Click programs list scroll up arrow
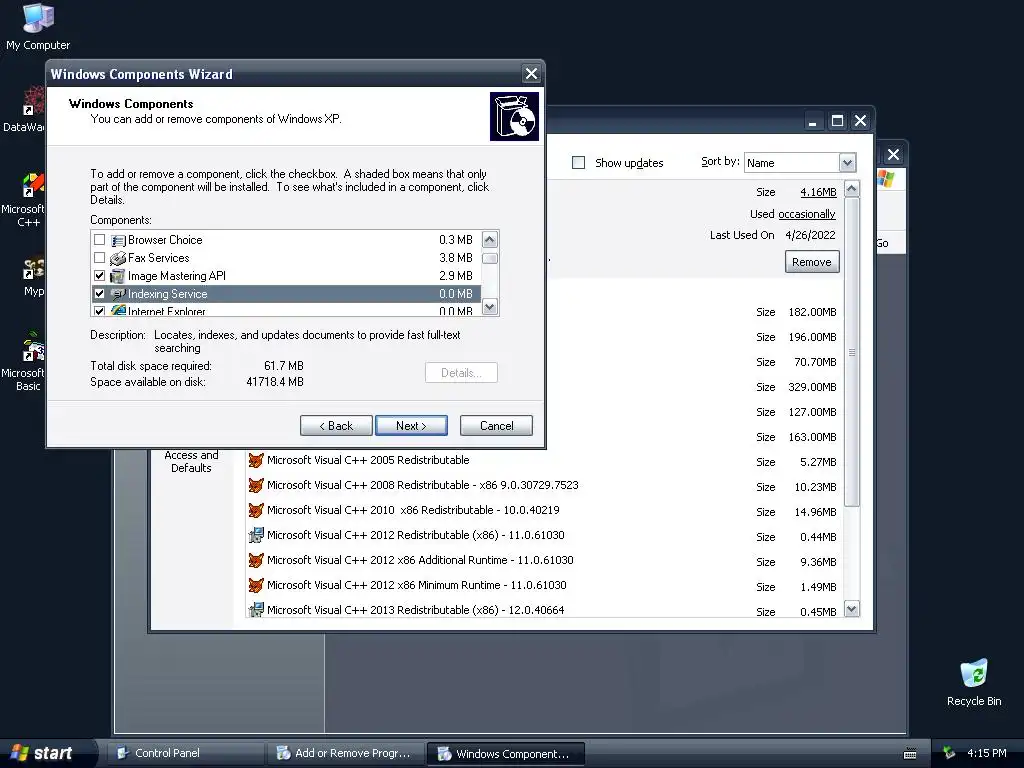Viewport: 1024px width, 768px height. coord(852,189)
